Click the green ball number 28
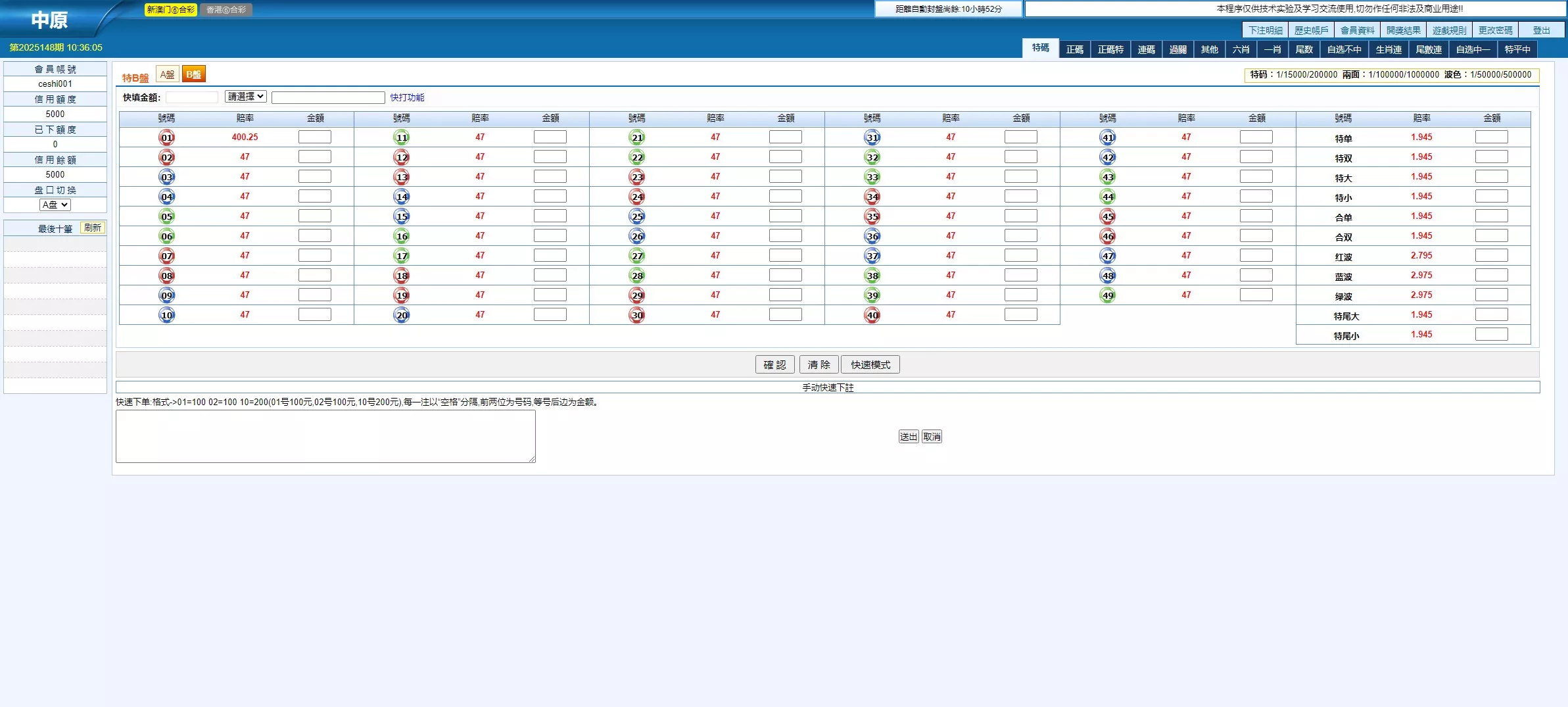Viewport: 1568px width, 707px height. click(637, 276)
